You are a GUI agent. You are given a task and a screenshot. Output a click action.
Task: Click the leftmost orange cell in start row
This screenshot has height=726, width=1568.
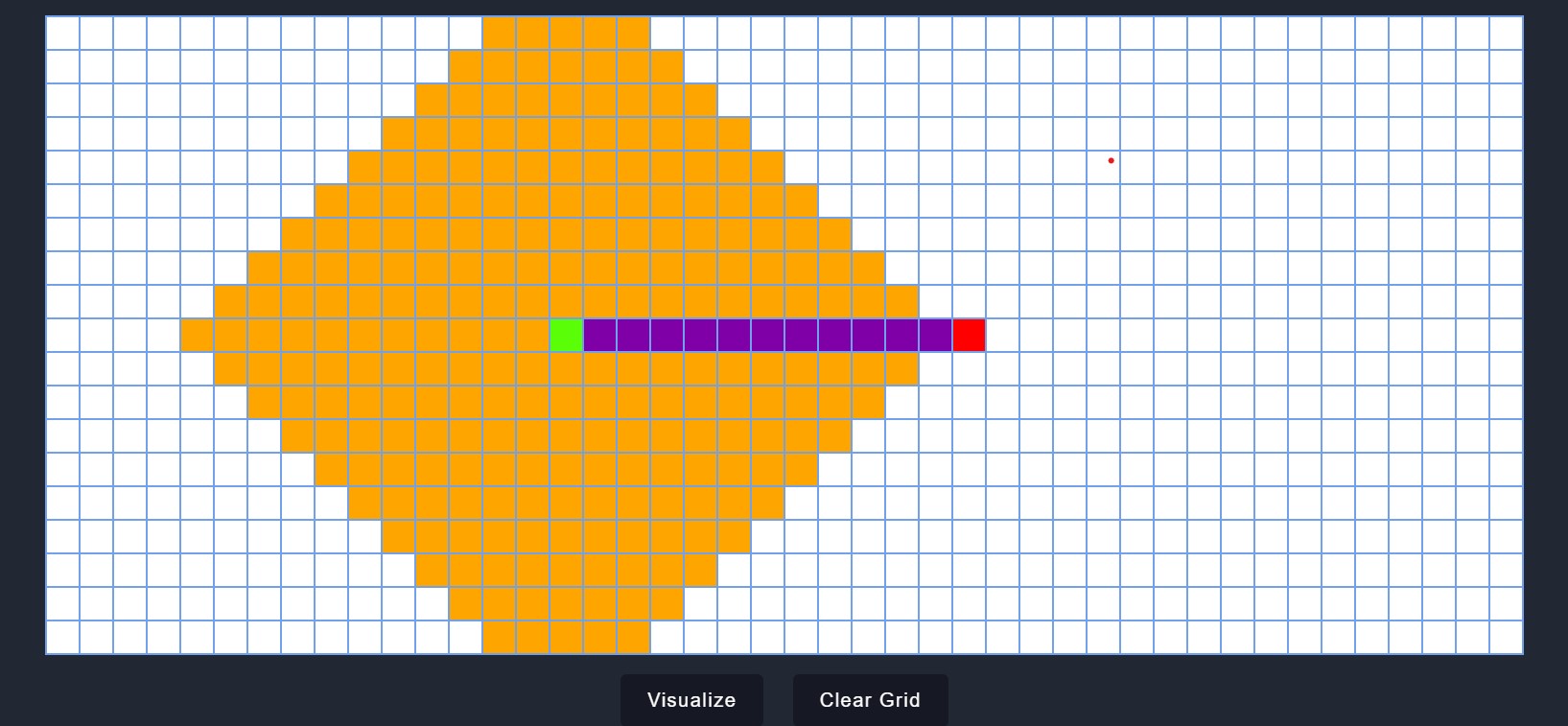(198, 336)
